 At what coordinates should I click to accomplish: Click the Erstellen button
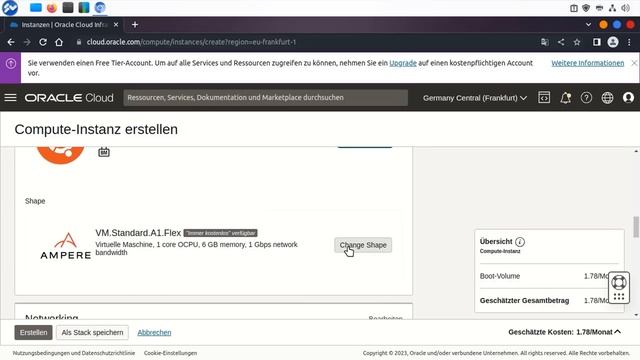pyautogui.click(x=33, y=332)
